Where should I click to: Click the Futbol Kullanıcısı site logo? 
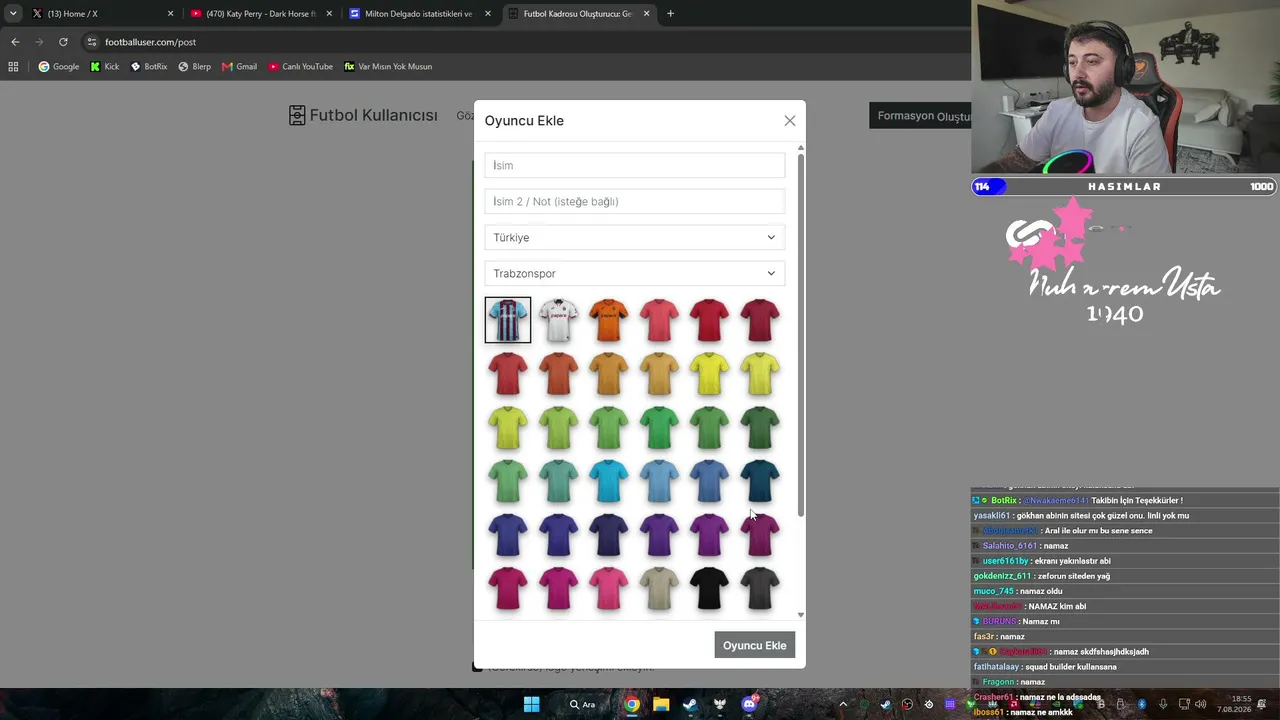363,115
